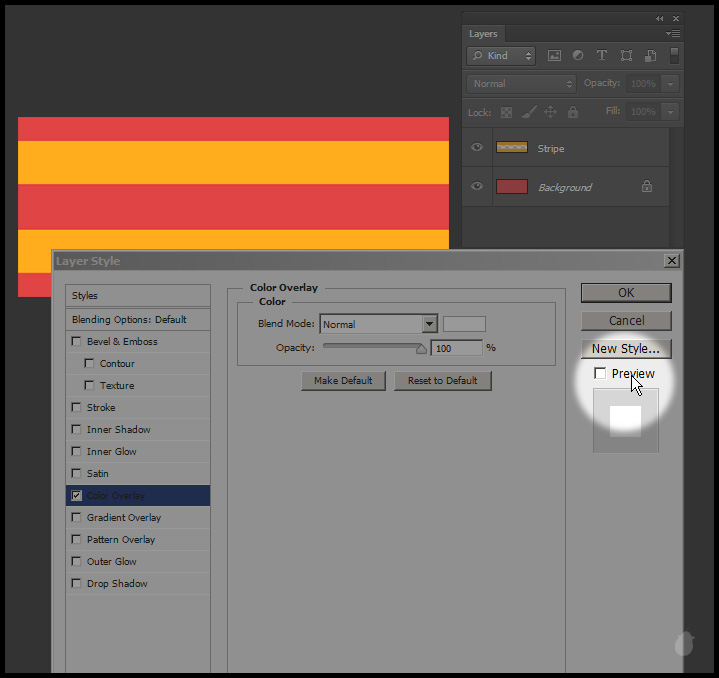Click the lock transparent pixels icon

506,112
